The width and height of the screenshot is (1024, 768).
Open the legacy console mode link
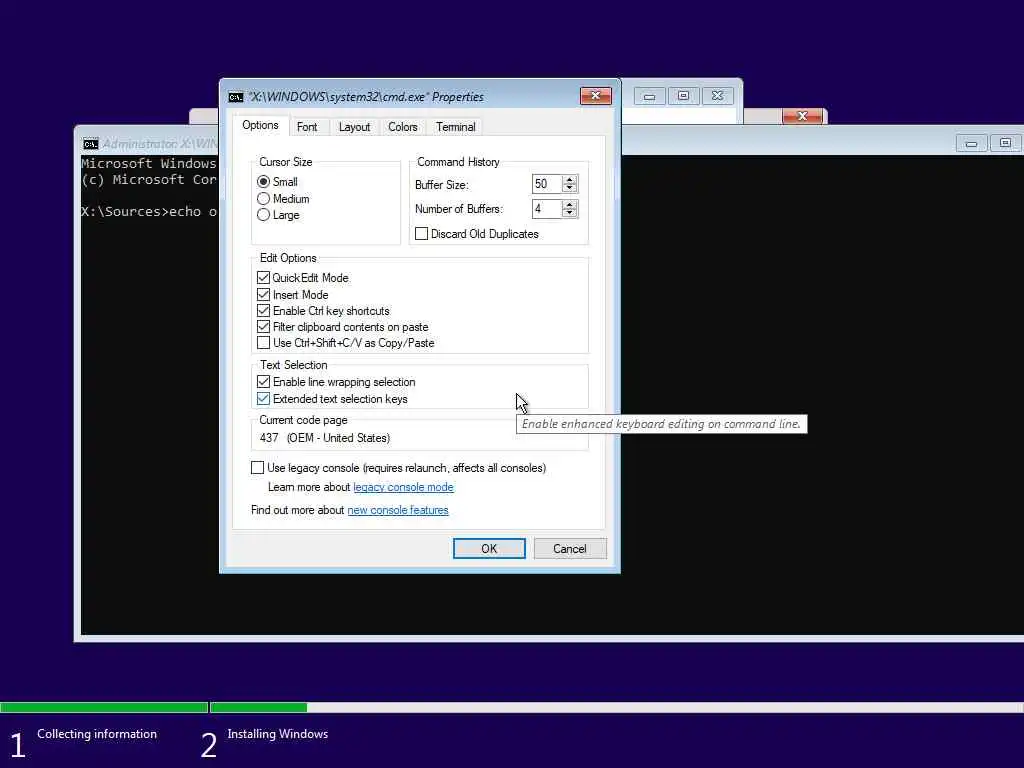pos(403,487)
